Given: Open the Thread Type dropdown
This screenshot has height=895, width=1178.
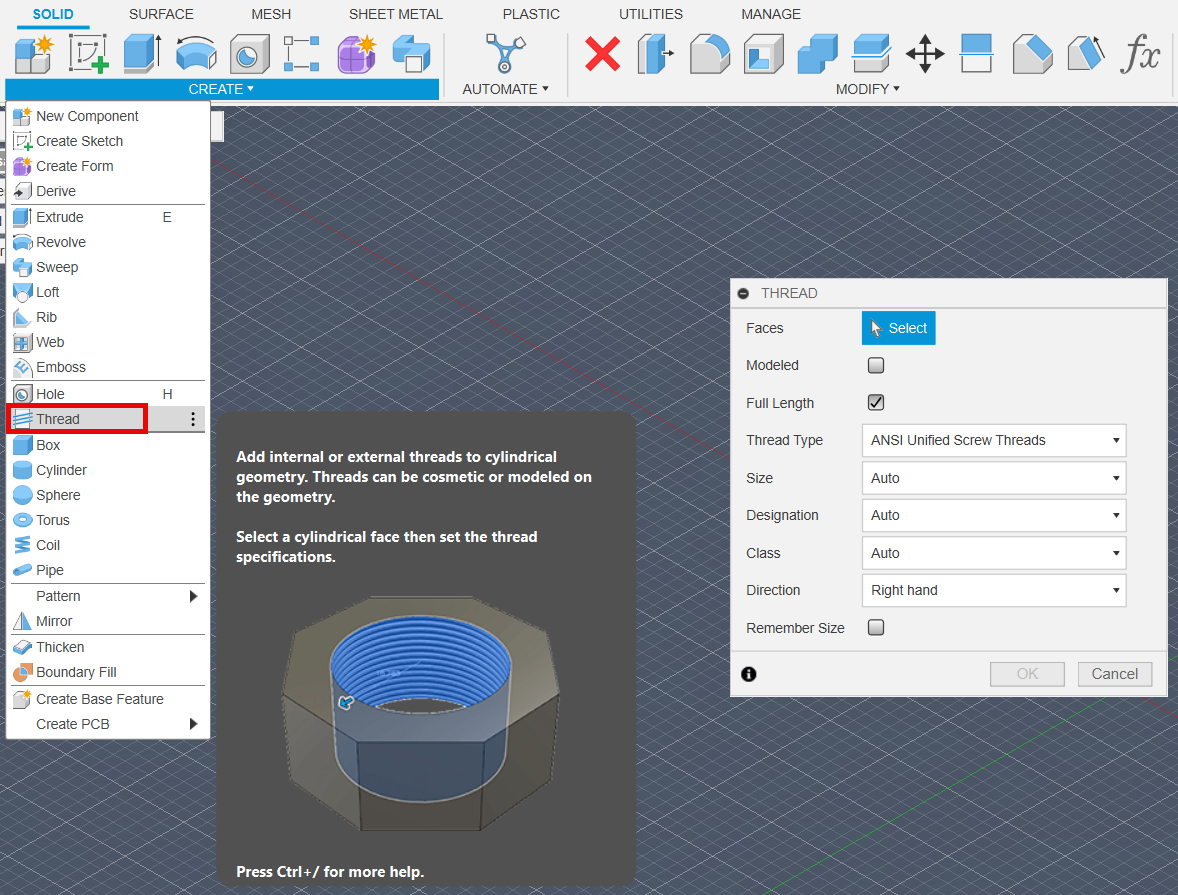Looking at the screenshot, I should coord(993,441).
